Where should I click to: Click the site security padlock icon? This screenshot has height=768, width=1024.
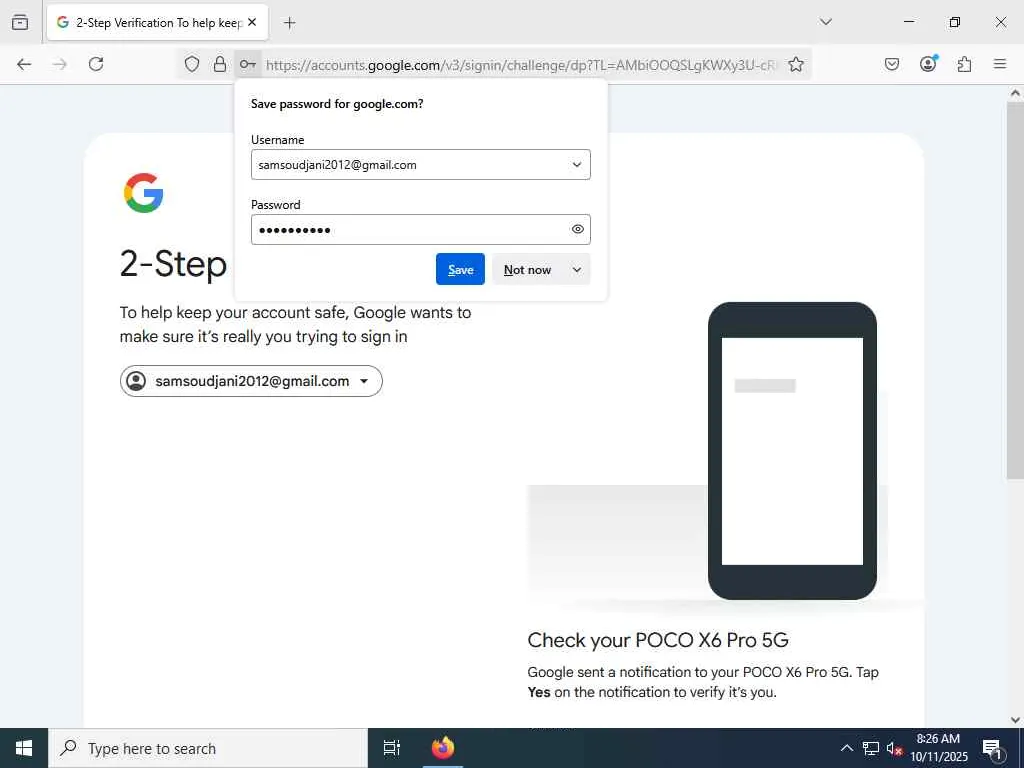tap(220, 64)
